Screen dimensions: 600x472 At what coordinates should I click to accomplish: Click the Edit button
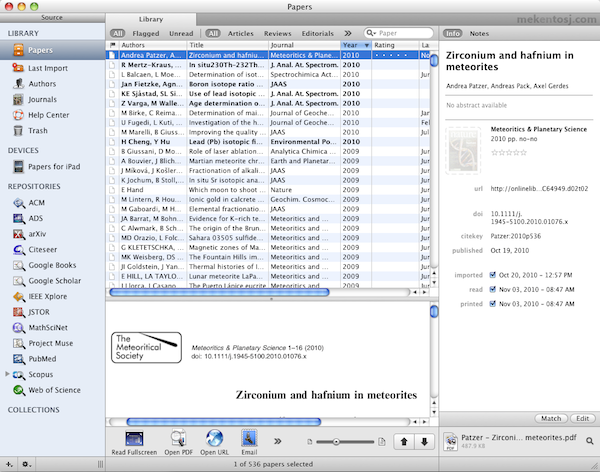pos(583,418)
